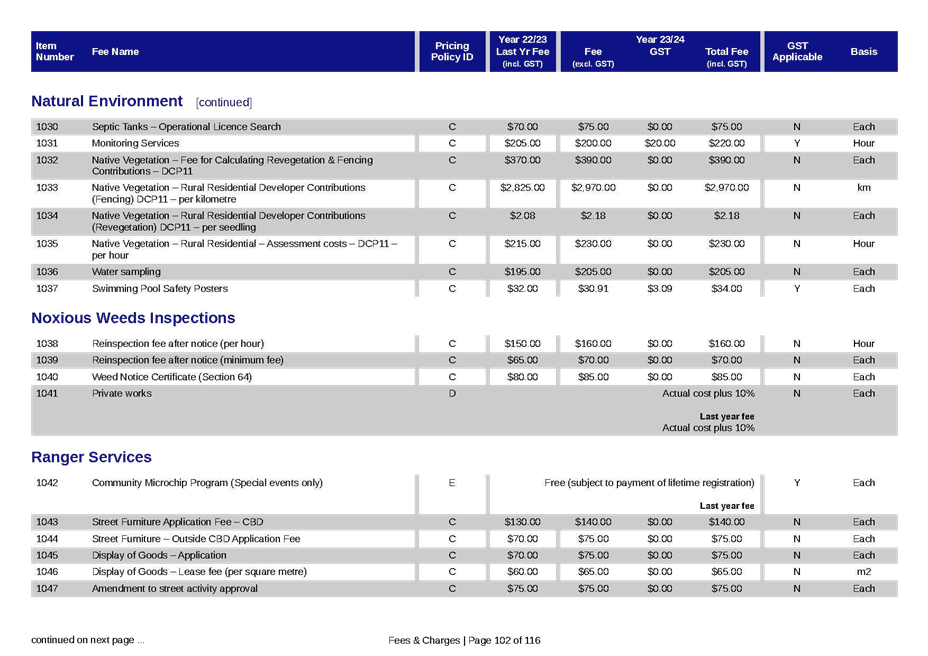
Task: Click the 'Item Number' column header
Action: tap(54, 52)
